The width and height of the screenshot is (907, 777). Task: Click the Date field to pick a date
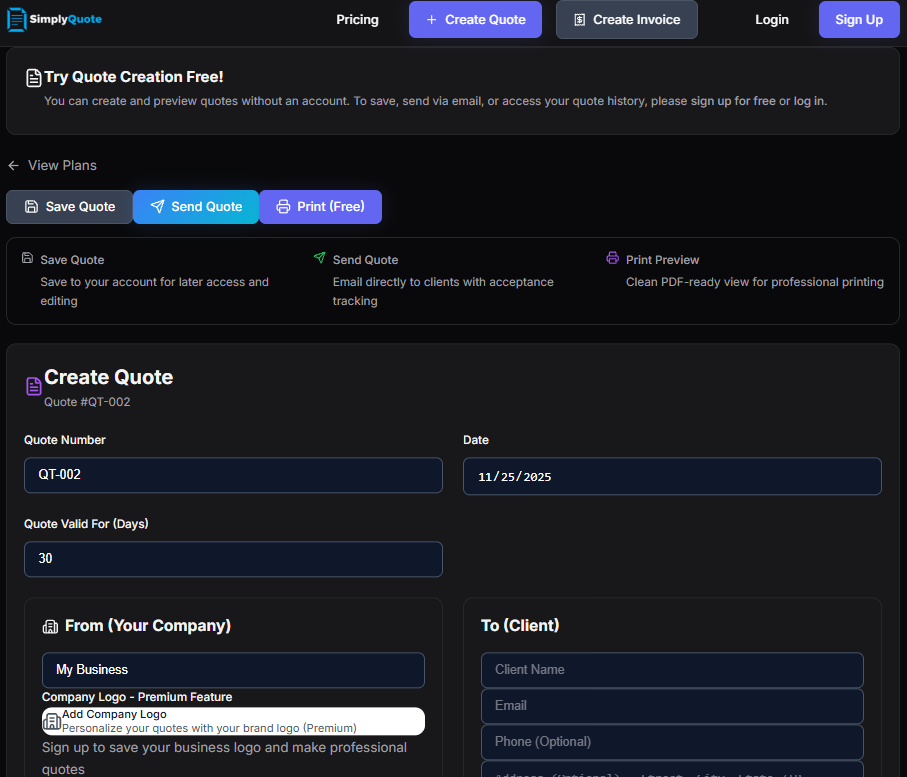(x=671, y=476)
